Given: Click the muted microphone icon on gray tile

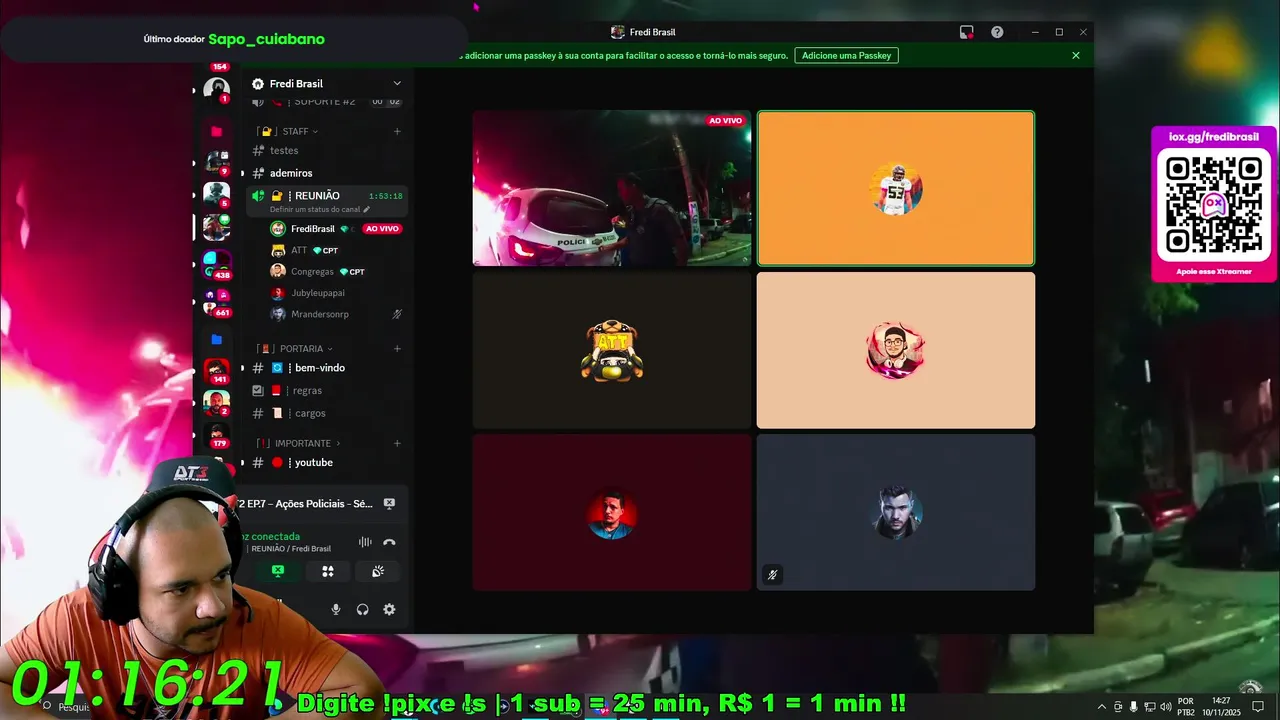Looking at the screenshot, I should click(x=772, y=575).
